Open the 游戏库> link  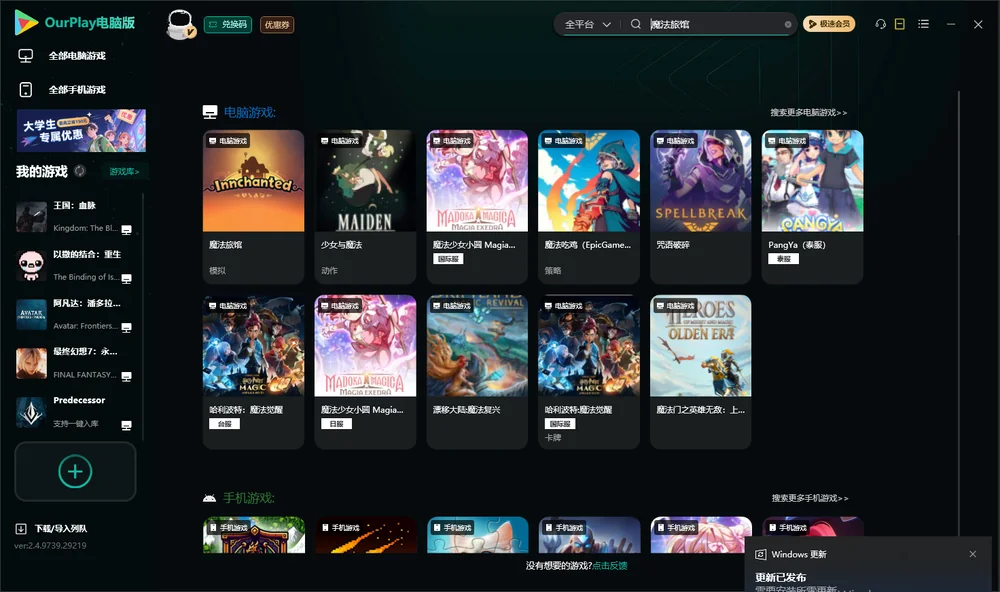124,172
